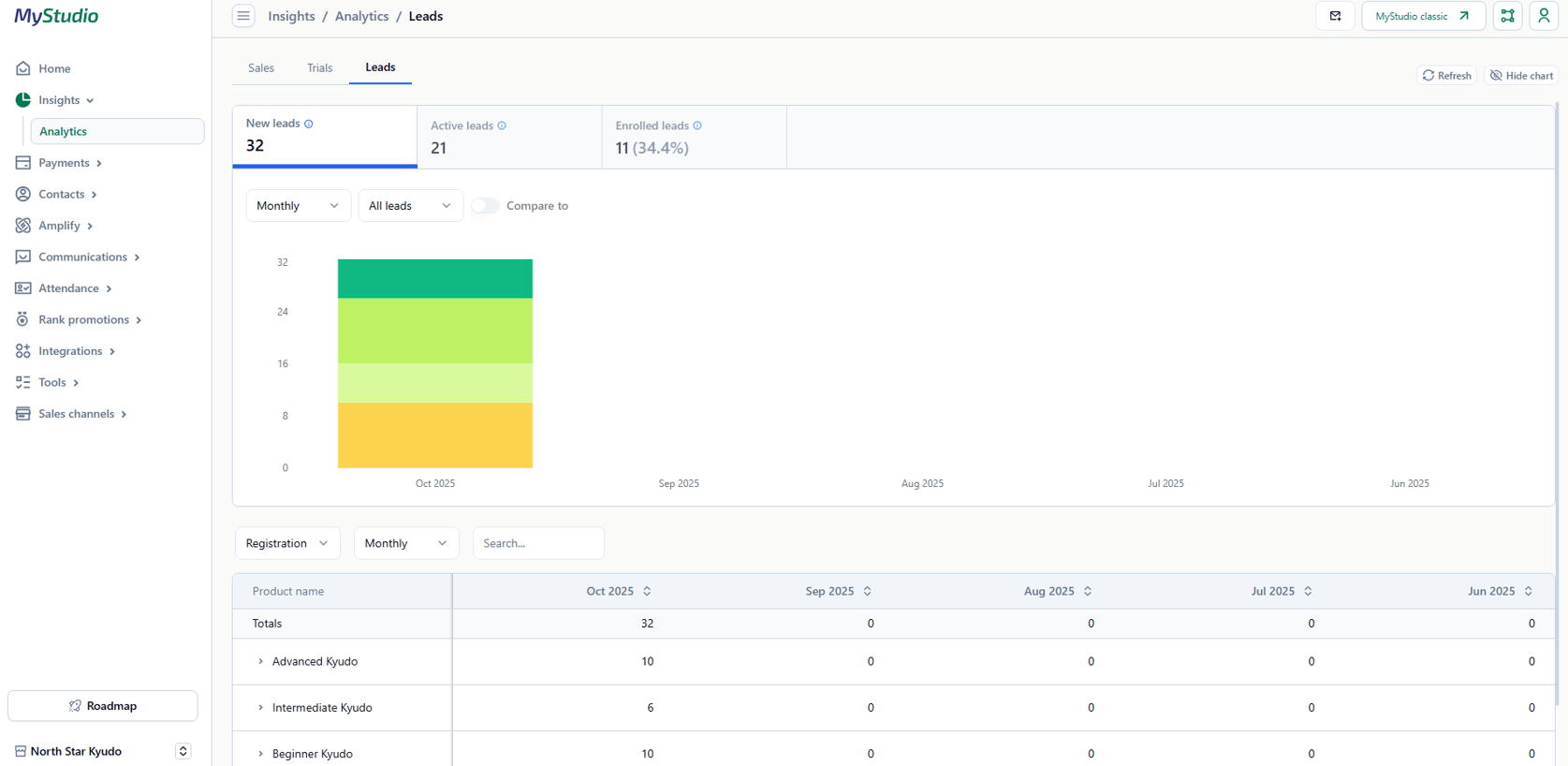
Task: Open the mail inbox icon
Action: [1335, 16]
